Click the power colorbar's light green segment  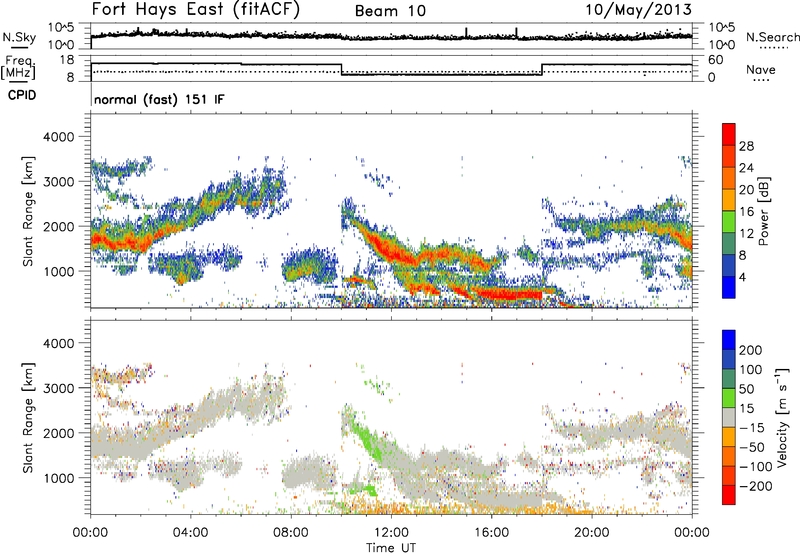729,222
